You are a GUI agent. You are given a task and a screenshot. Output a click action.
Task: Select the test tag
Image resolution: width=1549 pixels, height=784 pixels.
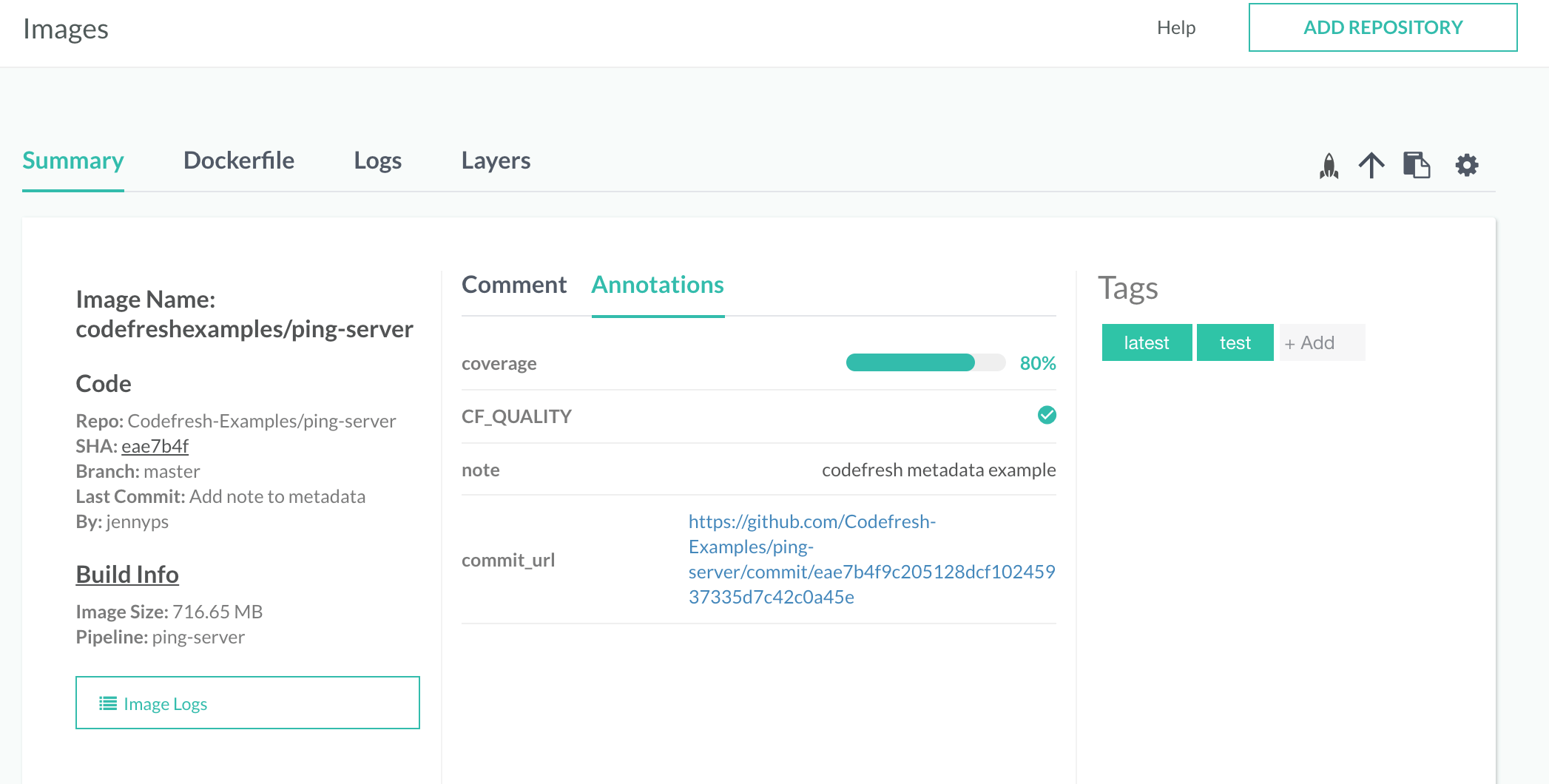(1235, 342)
